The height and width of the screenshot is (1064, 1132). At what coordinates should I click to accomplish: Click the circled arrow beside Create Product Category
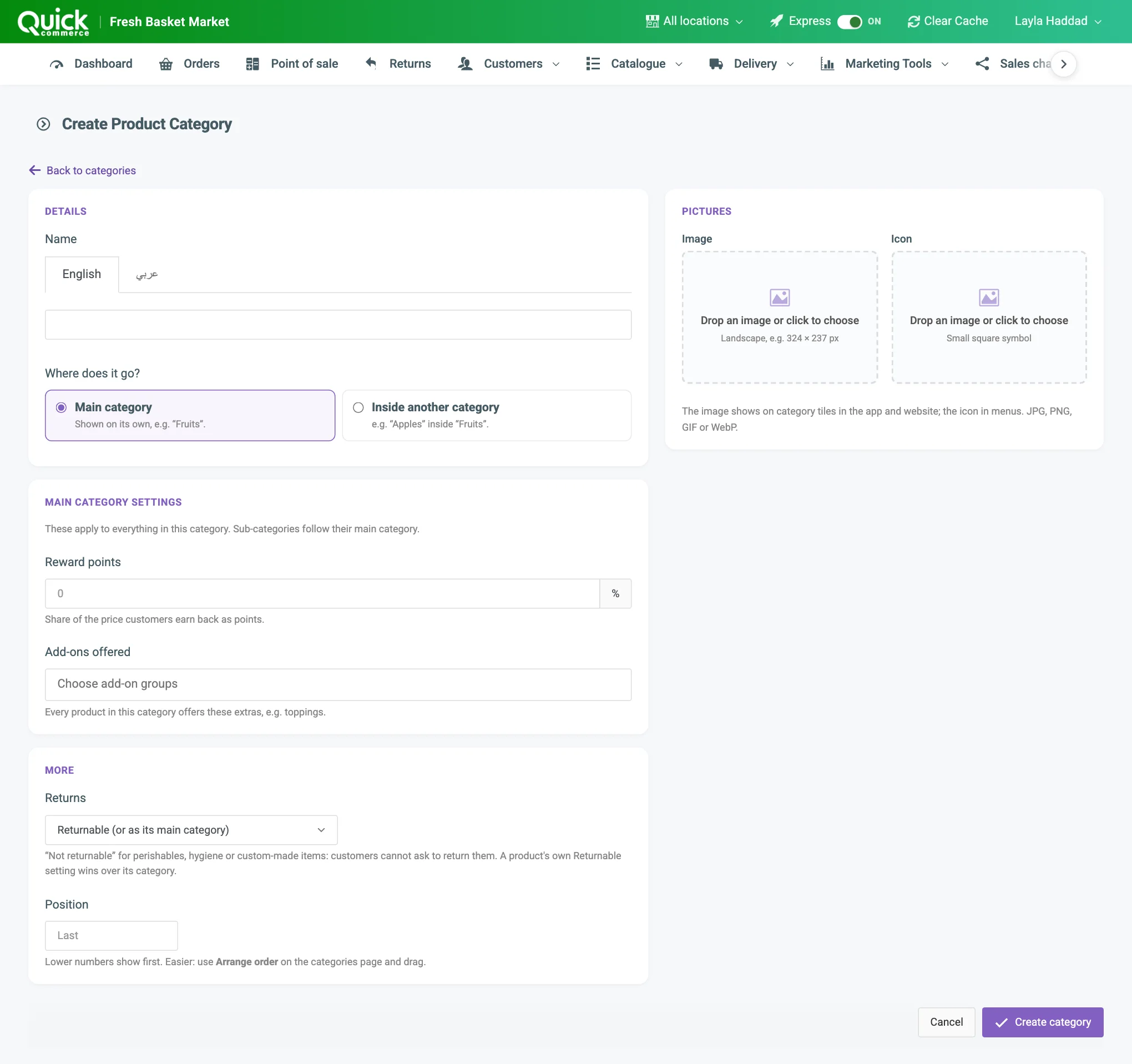tap(43, 124)
